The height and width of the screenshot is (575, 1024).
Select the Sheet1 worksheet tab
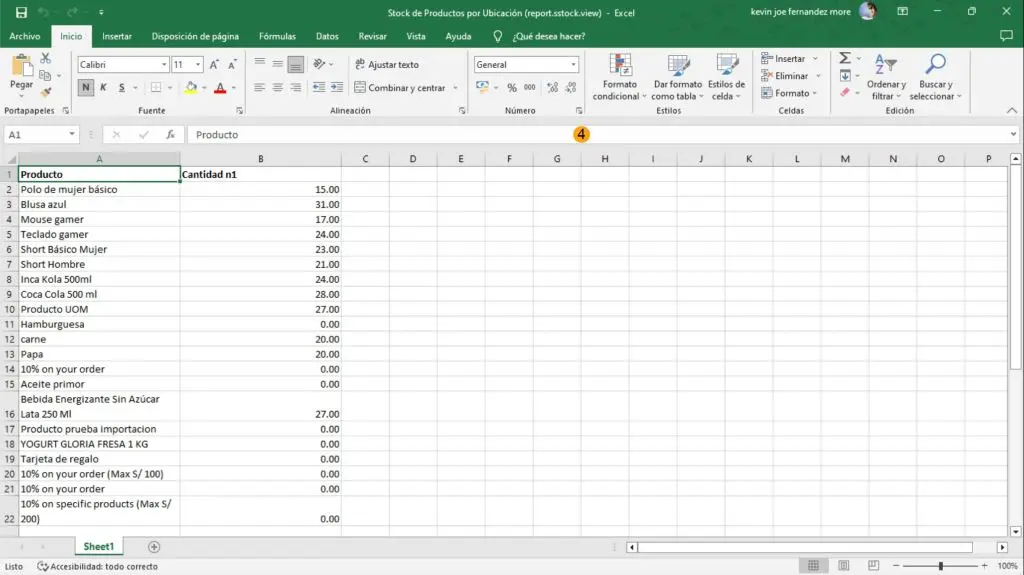[99, 547]
